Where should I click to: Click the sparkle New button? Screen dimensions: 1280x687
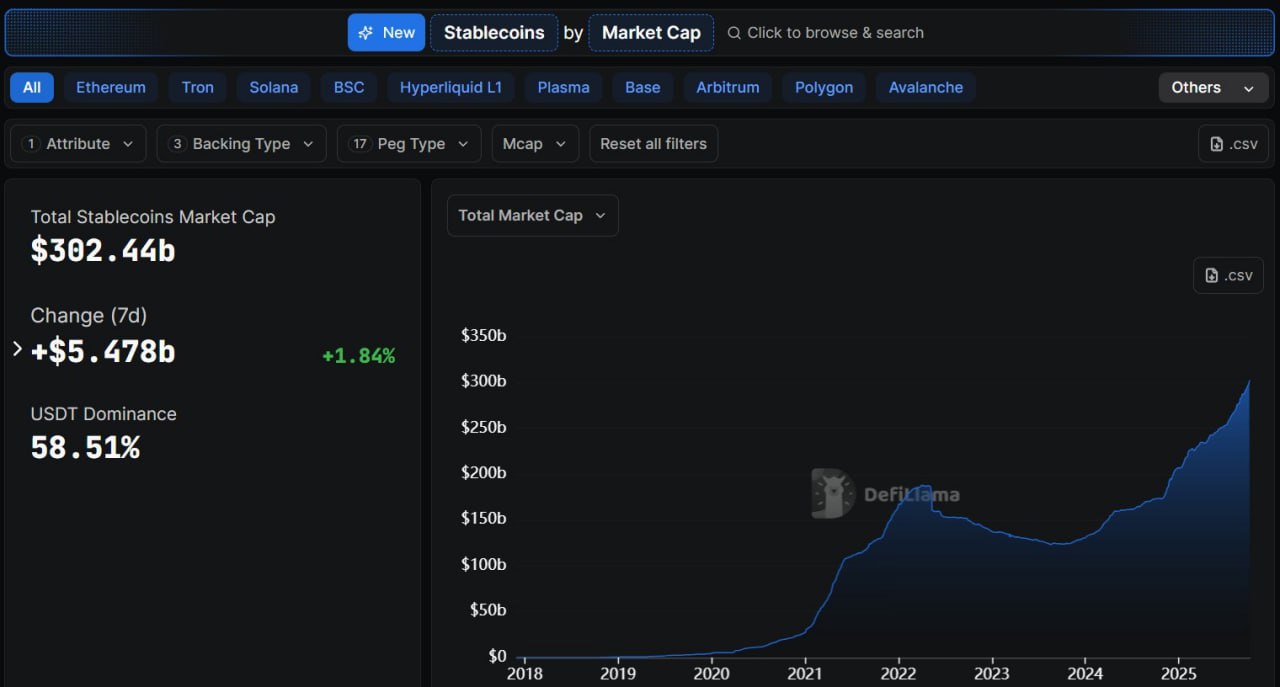click(x=386, y=33)
